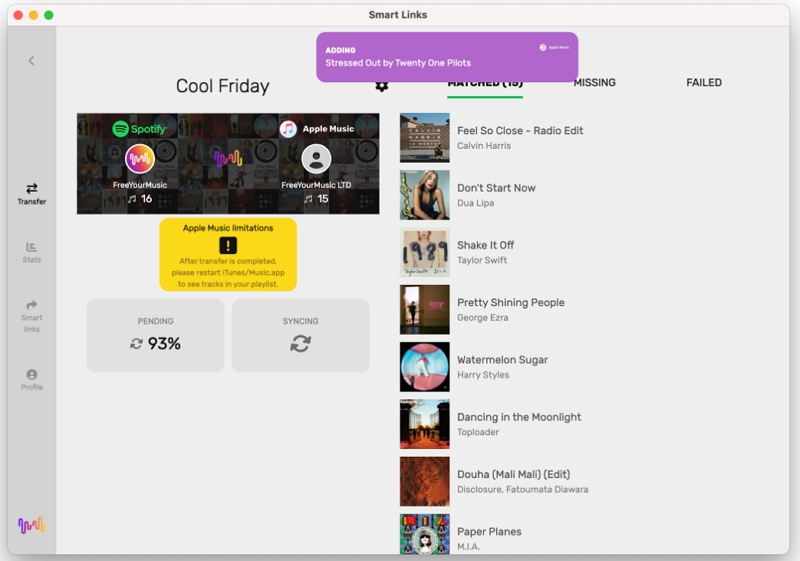Viewport: 800px width, 561px height.
Task: Open playlist settings gear icon
Action: [381, 86]
